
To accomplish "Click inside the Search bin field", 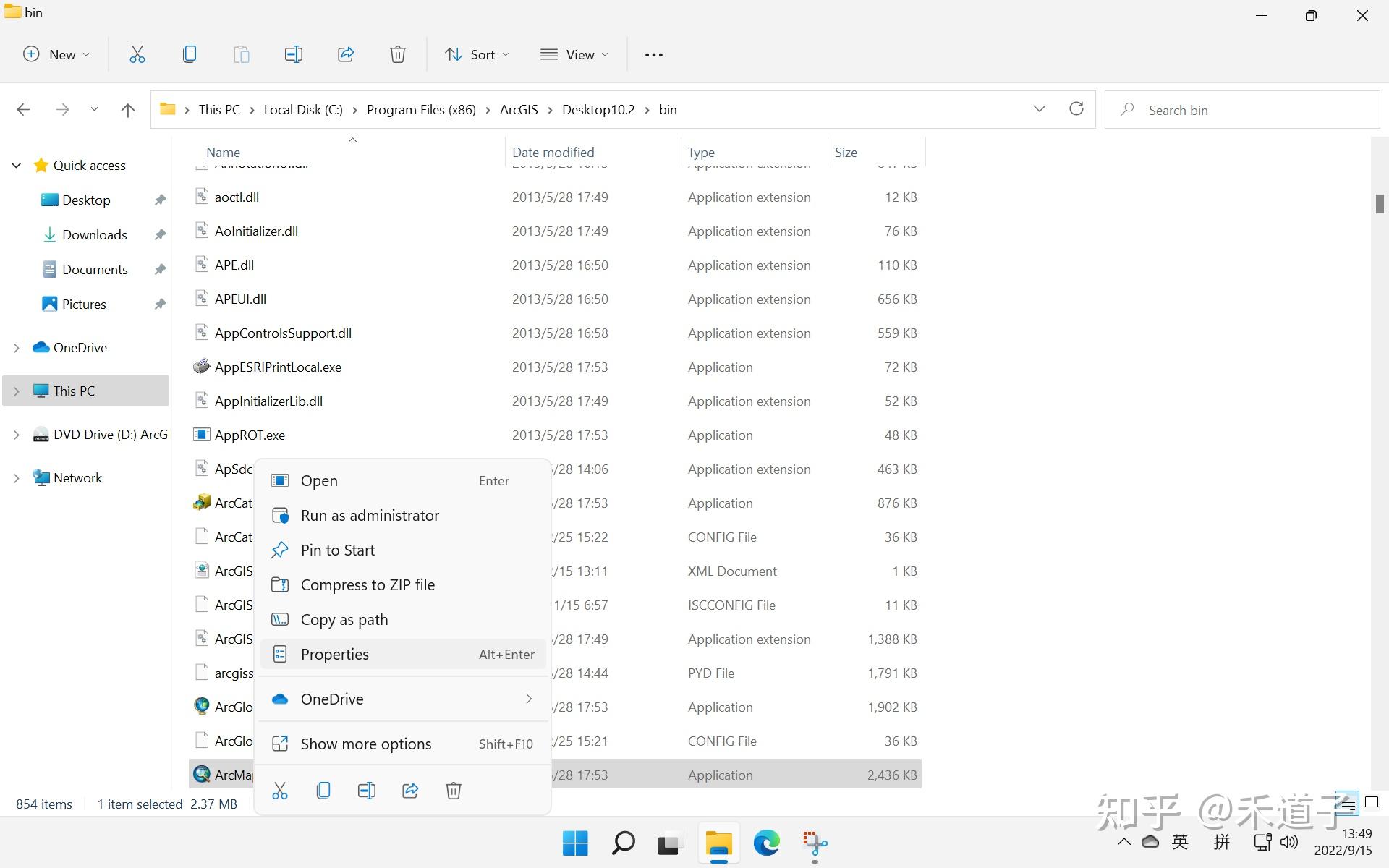I will coord(1241,109).
